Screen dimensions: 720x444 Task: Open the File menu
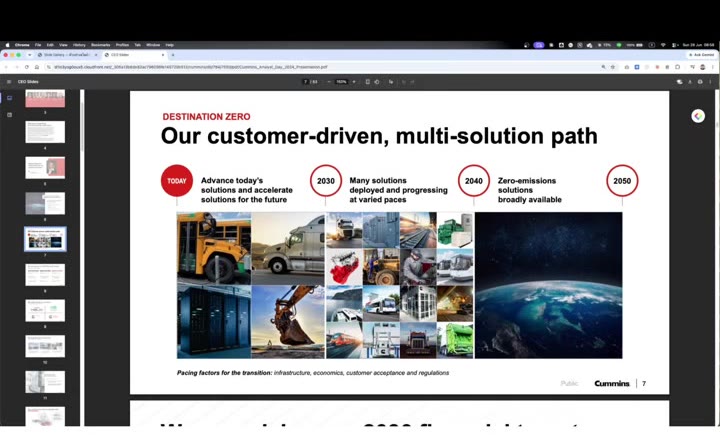coord(38,45)
